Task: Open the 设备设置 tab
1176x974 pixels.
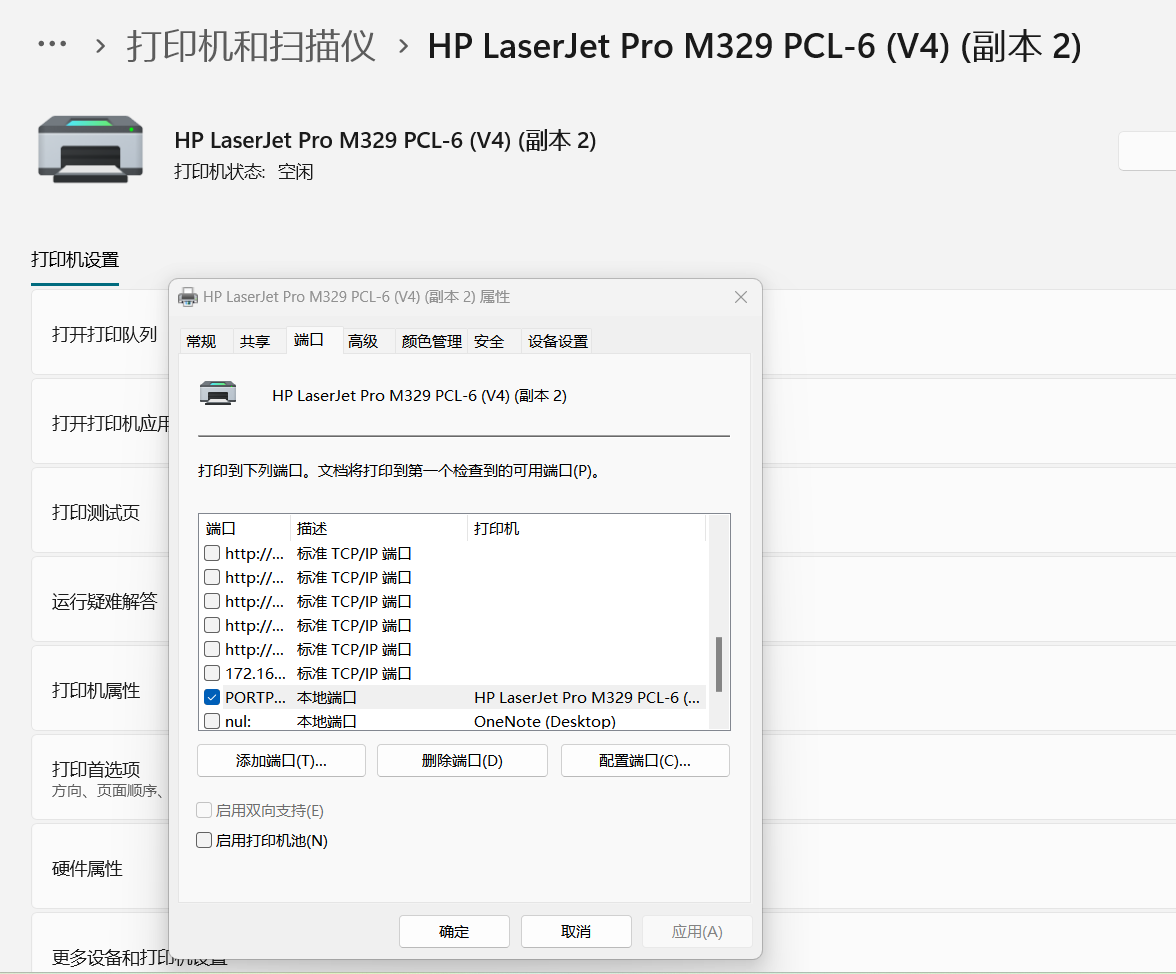Action: coord(556,341)
